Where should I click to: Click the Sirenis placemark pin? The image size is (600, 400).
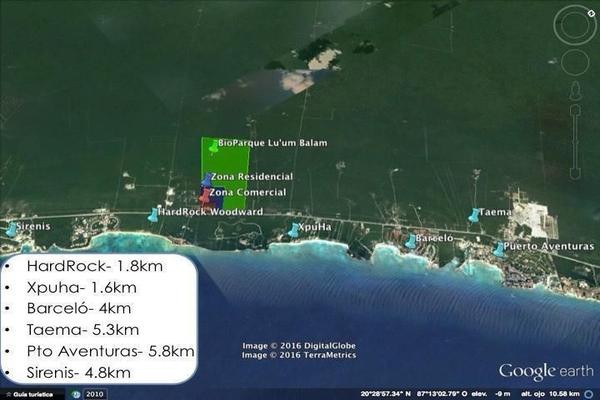click(11, 229)
